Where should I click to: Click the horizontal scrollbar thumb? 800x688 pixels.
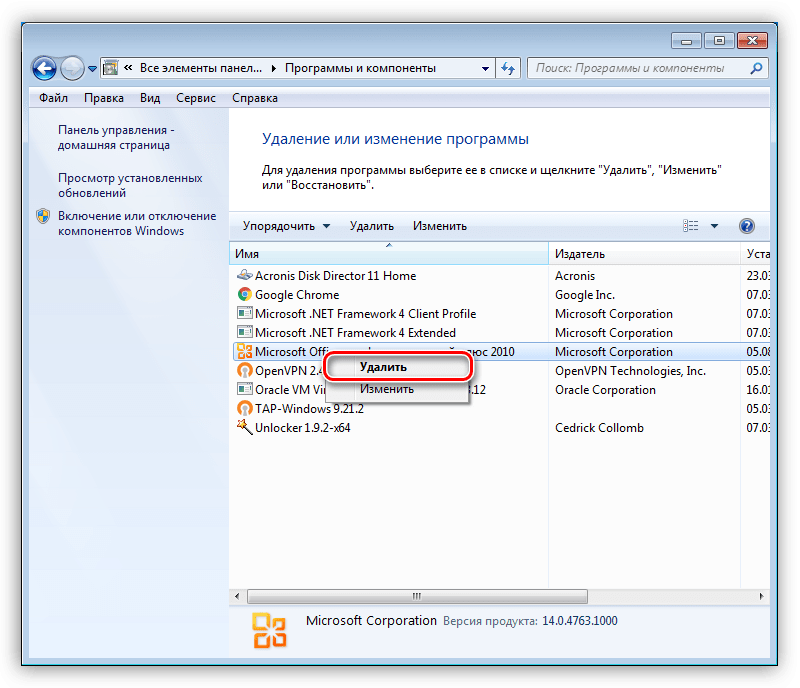pos(417,596)
